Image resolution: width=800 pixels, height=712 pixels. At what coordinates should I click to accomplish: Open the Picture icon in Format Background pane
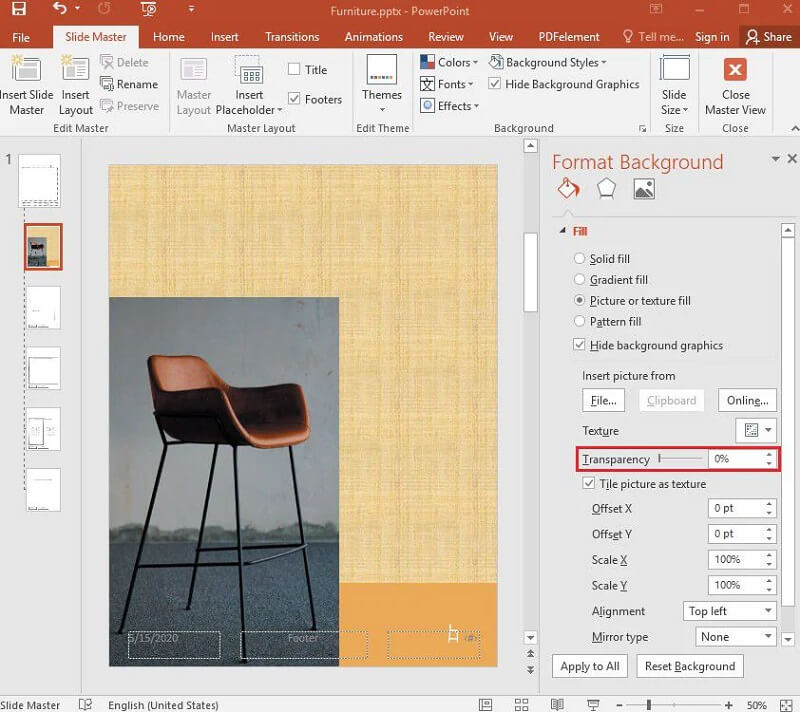643,189
